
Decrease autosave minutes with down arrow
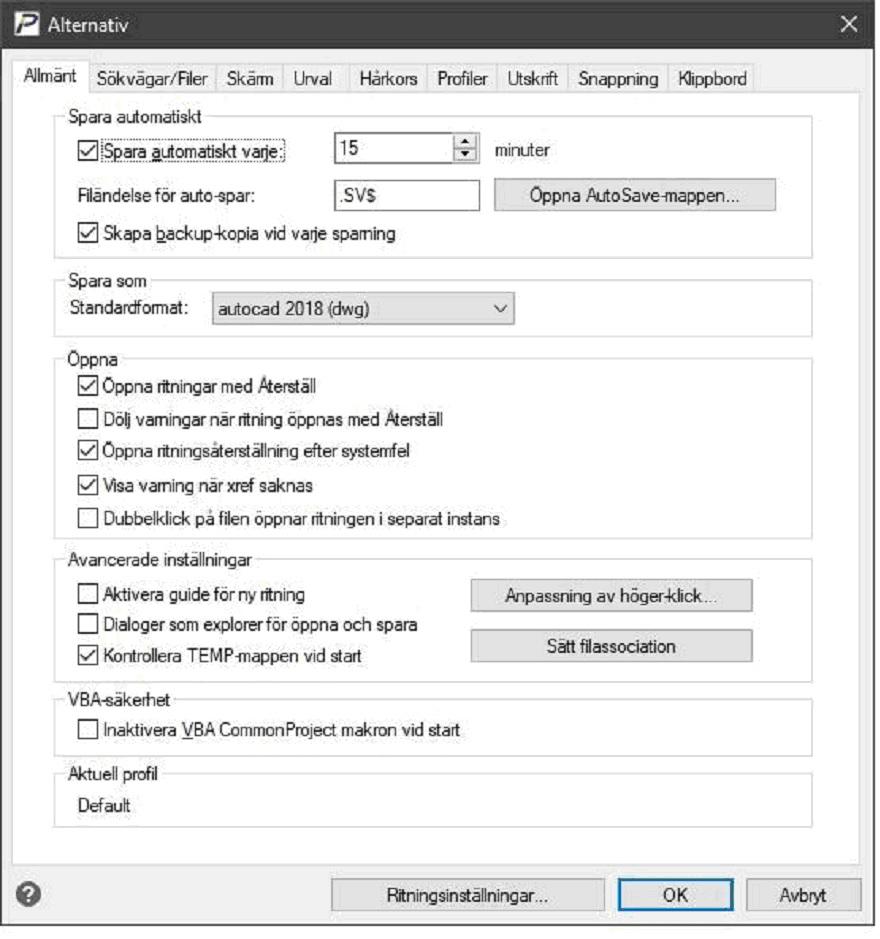(467, 156)
